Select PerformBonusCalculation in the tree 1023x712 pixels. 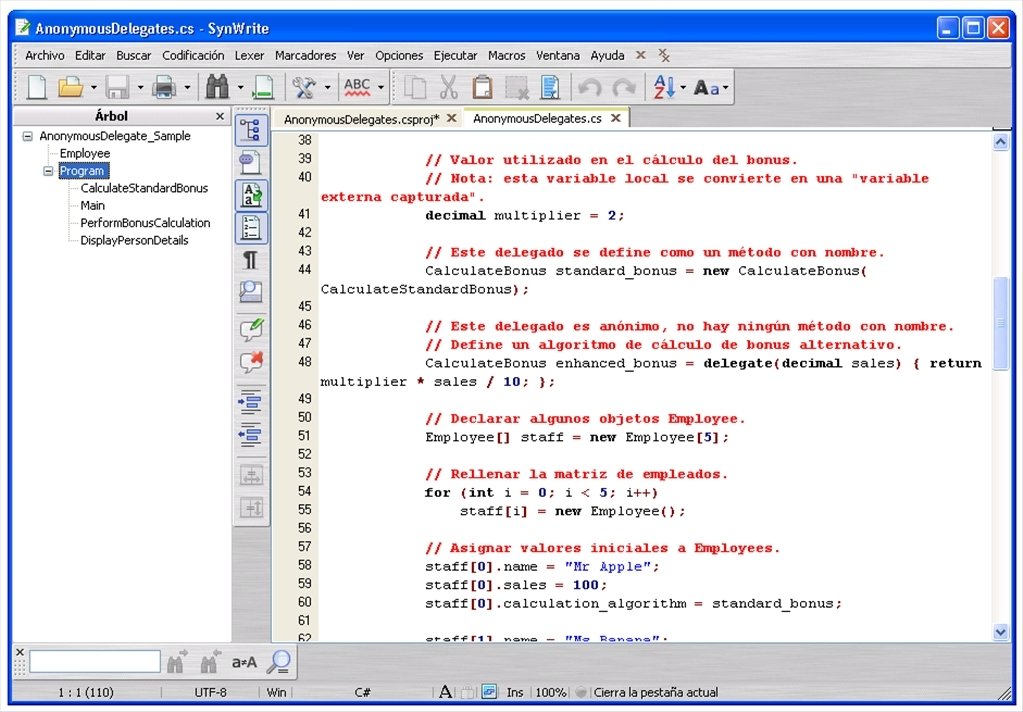click(x=145, y=223)
